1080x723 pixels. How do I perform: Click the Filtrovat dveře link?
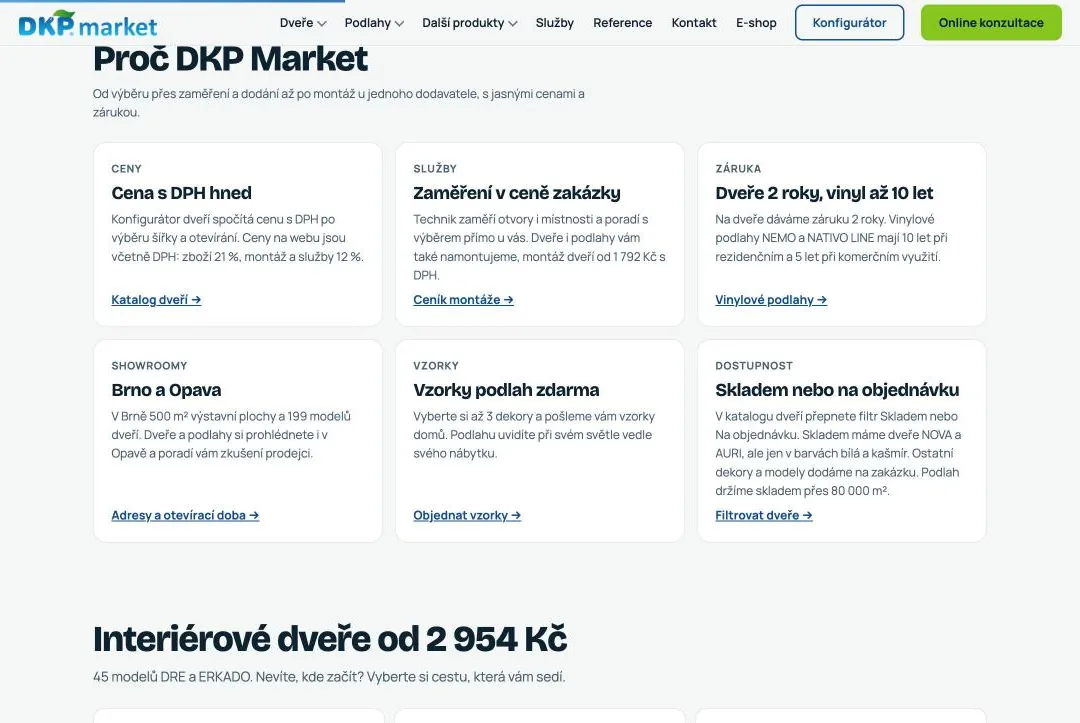[764, 515]
